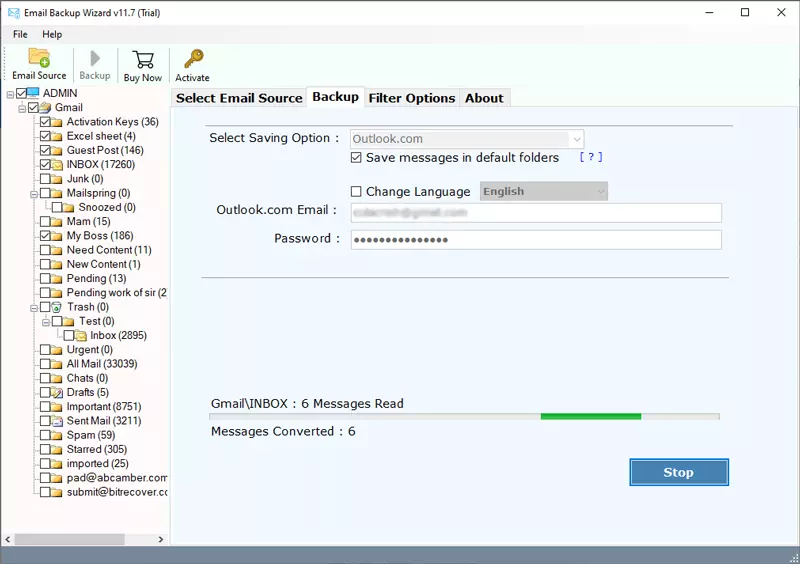Enable the Change Language checkbox

click(x=356, y=191)
